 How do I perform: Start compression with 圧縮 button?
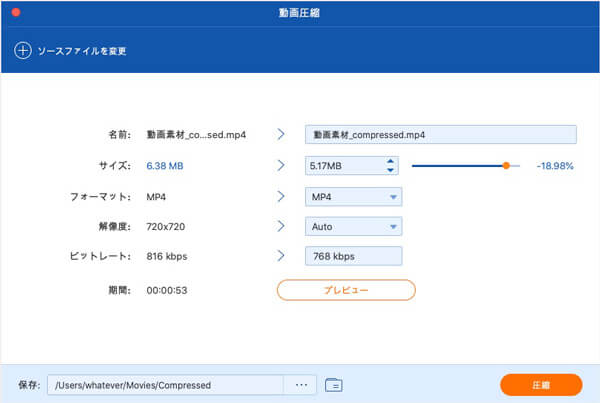tap(541, 385)
